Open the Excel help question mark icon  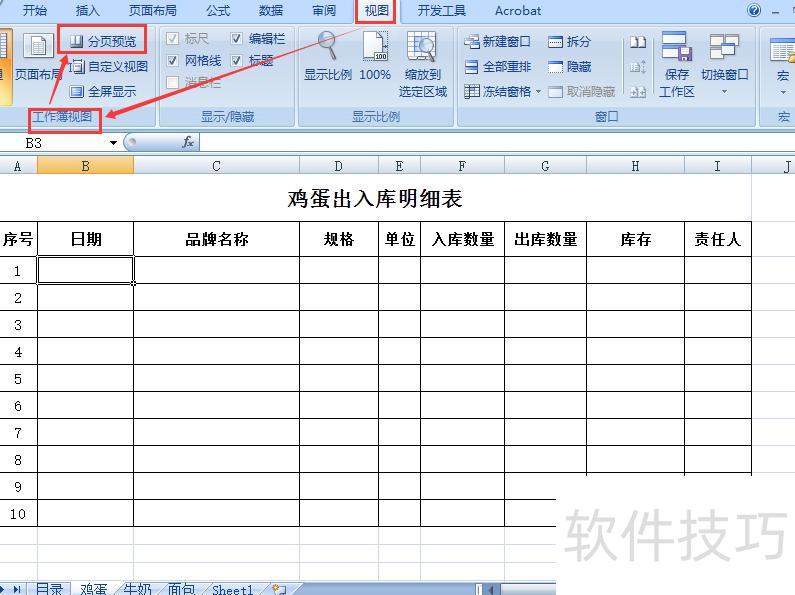(x=754, y=10)
